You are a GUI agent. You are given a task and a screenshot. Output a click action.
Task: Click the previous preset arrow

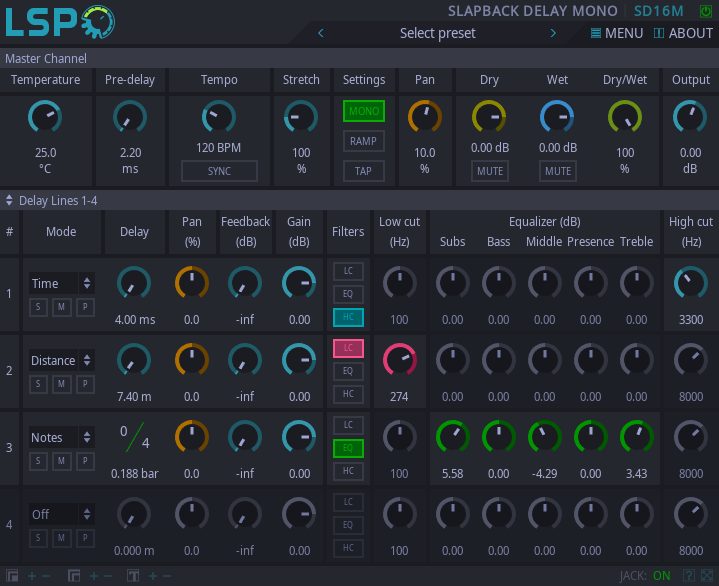[x=321, y=33]
